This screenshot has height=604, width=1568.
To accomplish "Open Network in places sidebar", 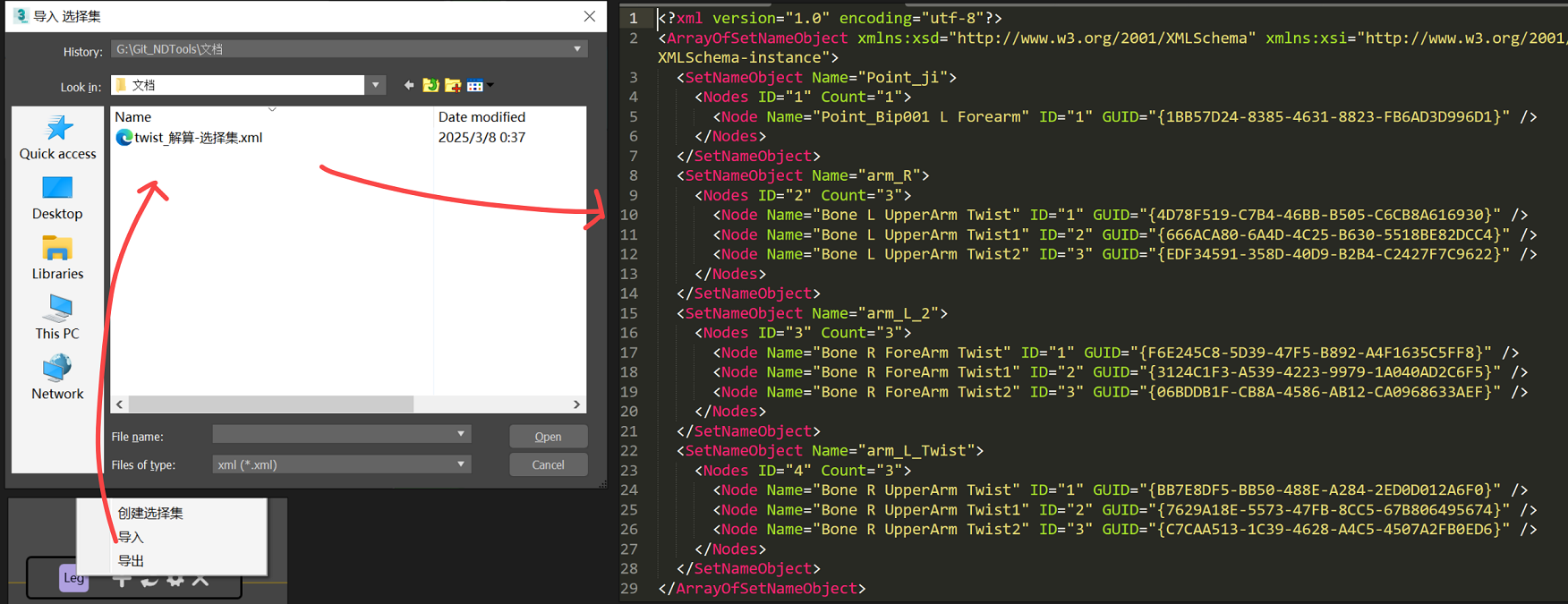I will coord(58,378).
